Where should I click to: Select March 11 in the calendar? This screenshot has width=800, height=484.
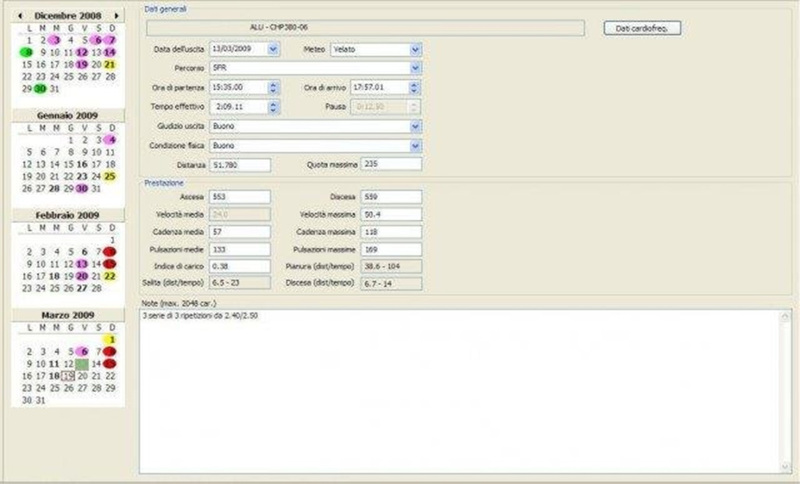point(54,364)
